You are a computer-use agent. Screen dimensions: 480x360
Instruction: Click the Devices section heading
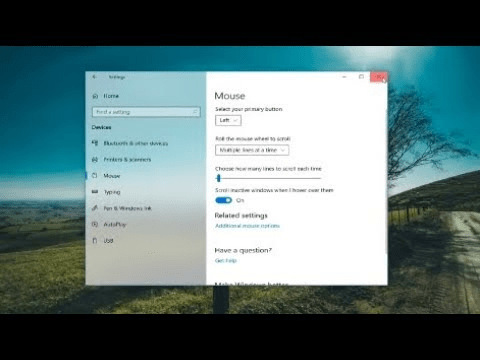click(x=101, y=127)
